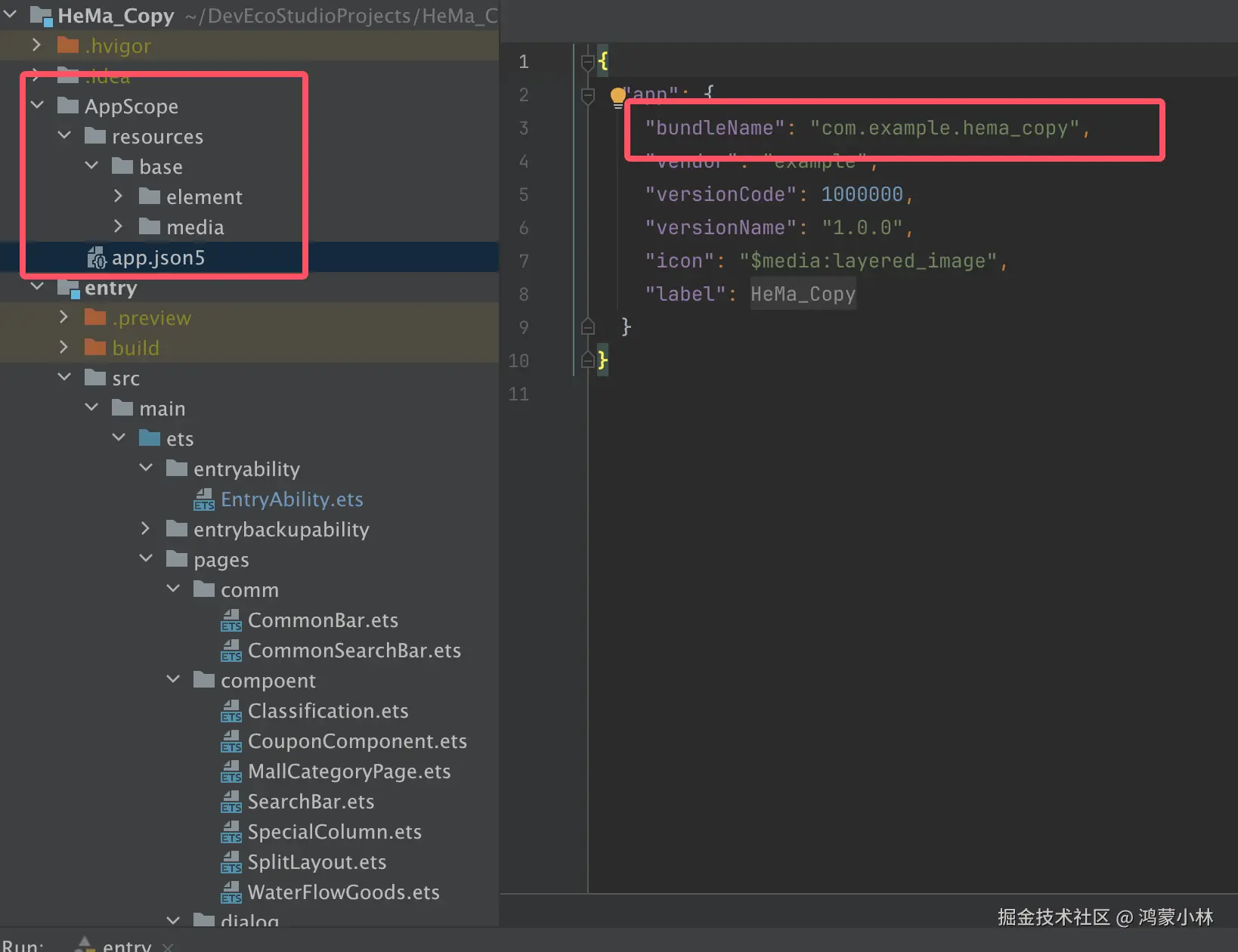
Task: Collapse the HeMa_Copy project root node
Action: pyautogui.click(x=11, y=14)
